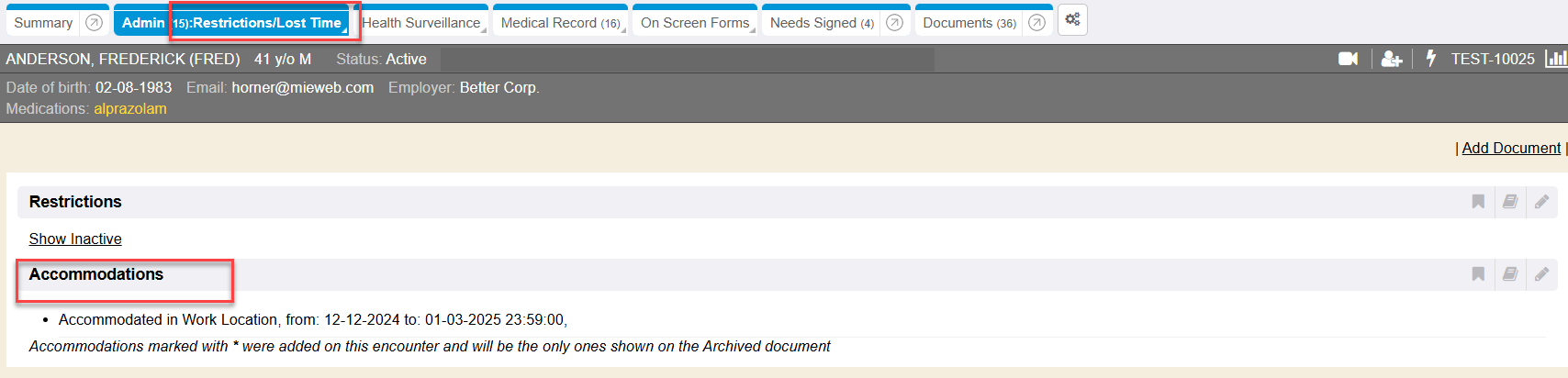The height and width of the screenshot is (378, 1568).
Task: Edit Accommodations using the pencil icon
Action: point(1542,274)
